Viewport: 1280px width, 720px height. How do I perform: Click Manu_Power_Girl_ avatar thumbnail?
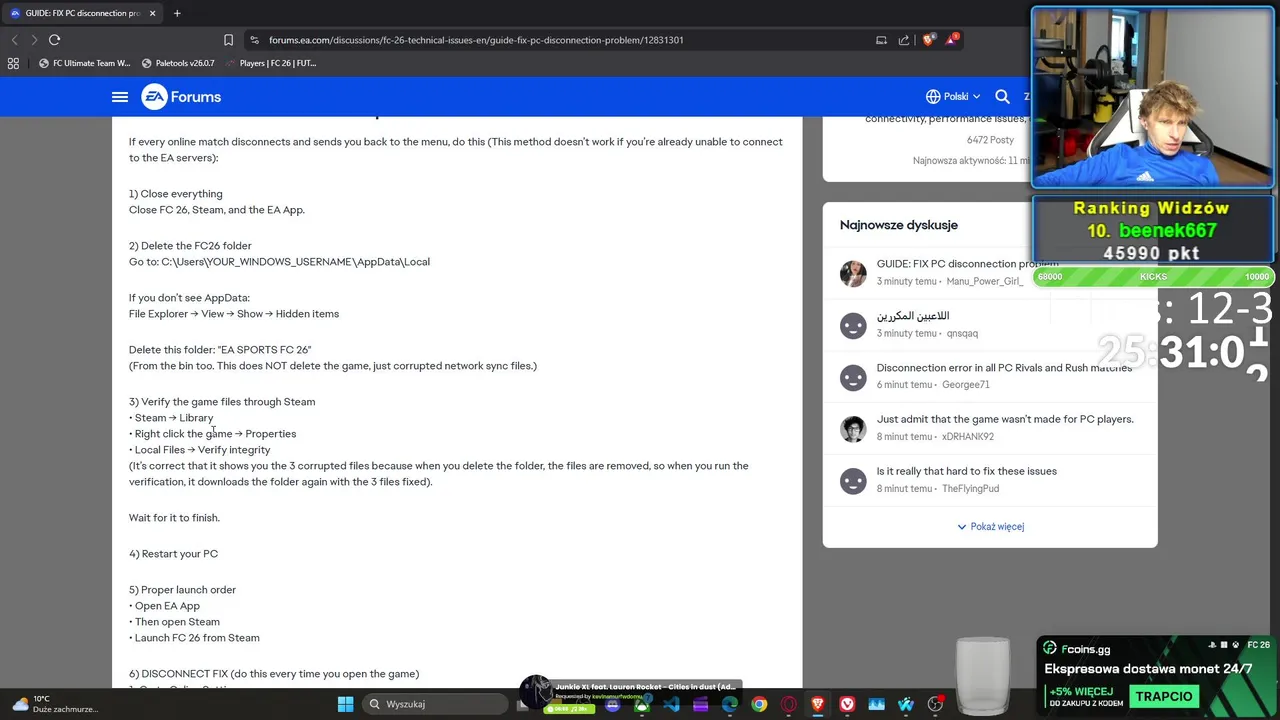pos(853,273)
